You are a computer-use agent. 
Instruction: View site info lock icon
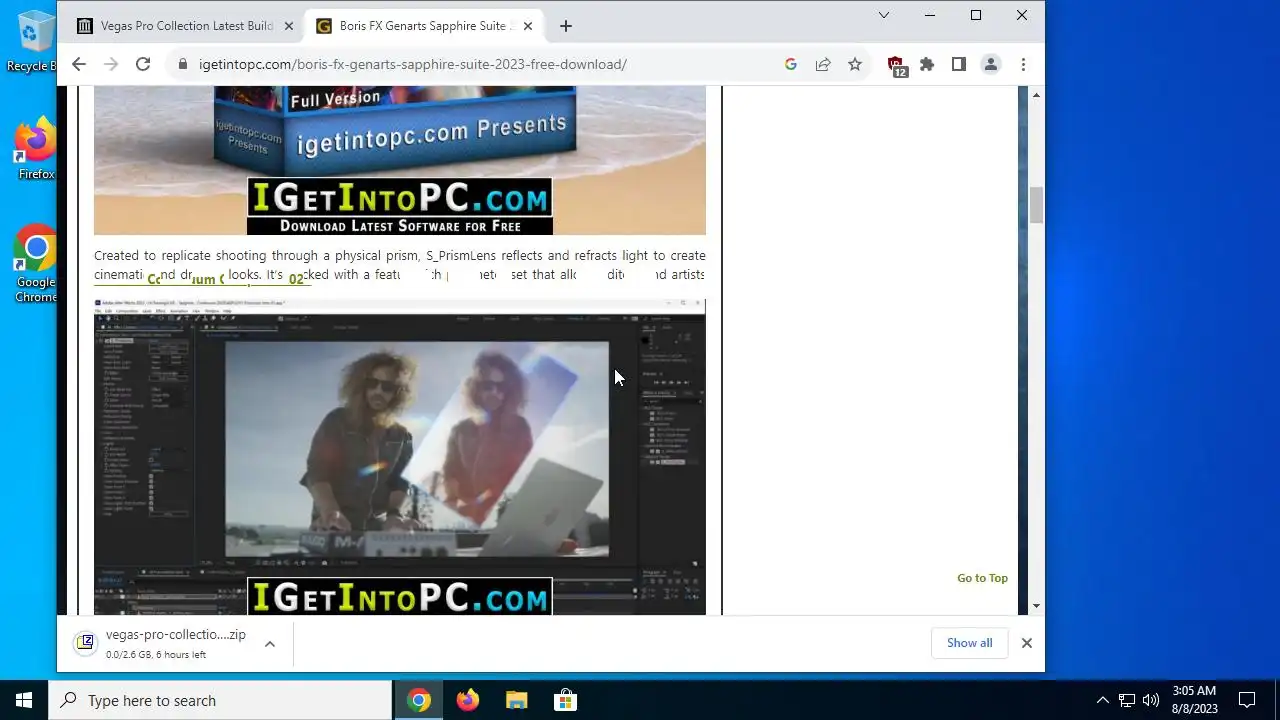pos(183,64)
